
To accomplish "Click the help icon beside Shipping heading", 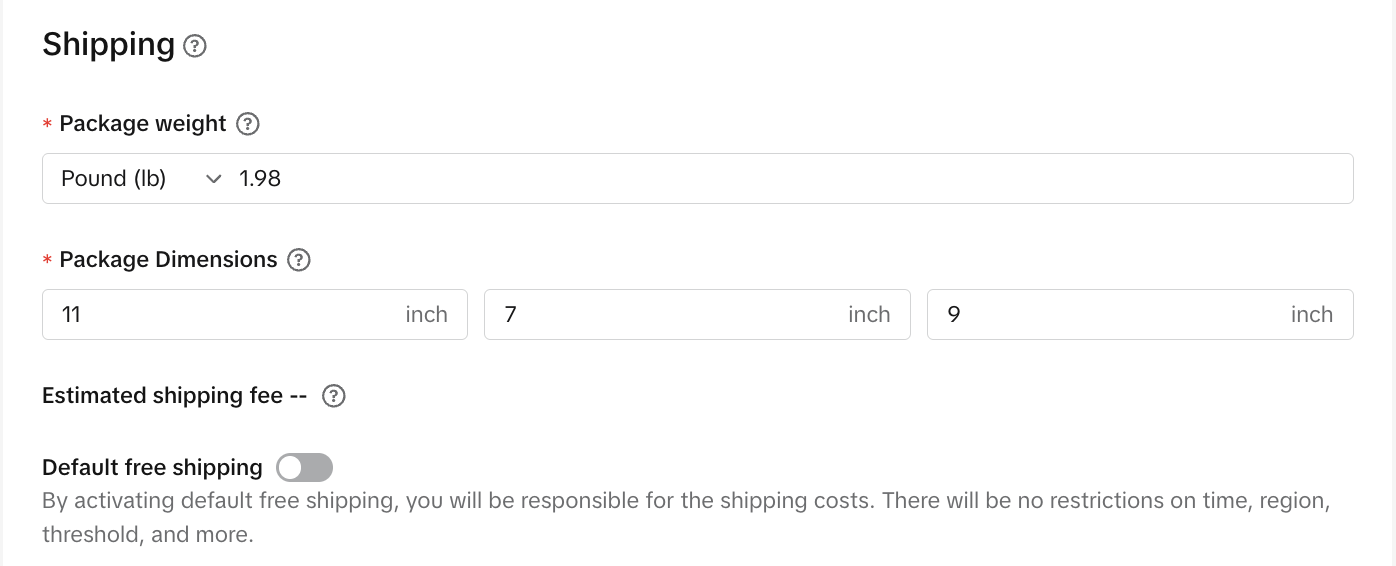I will (x=196, y=46).
